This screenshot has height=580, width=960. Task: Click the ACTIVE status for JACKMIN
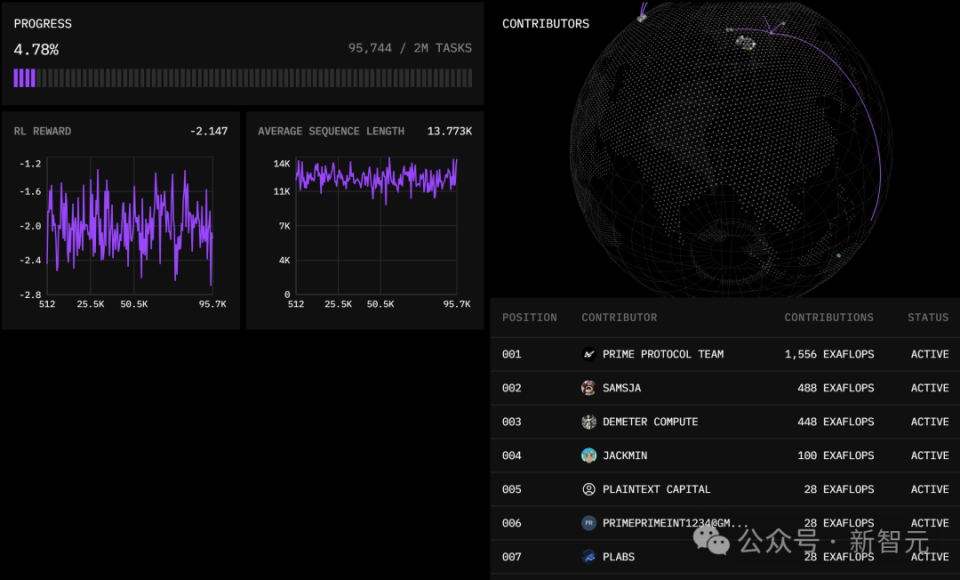pyautogui.click(x=929, y=455)
